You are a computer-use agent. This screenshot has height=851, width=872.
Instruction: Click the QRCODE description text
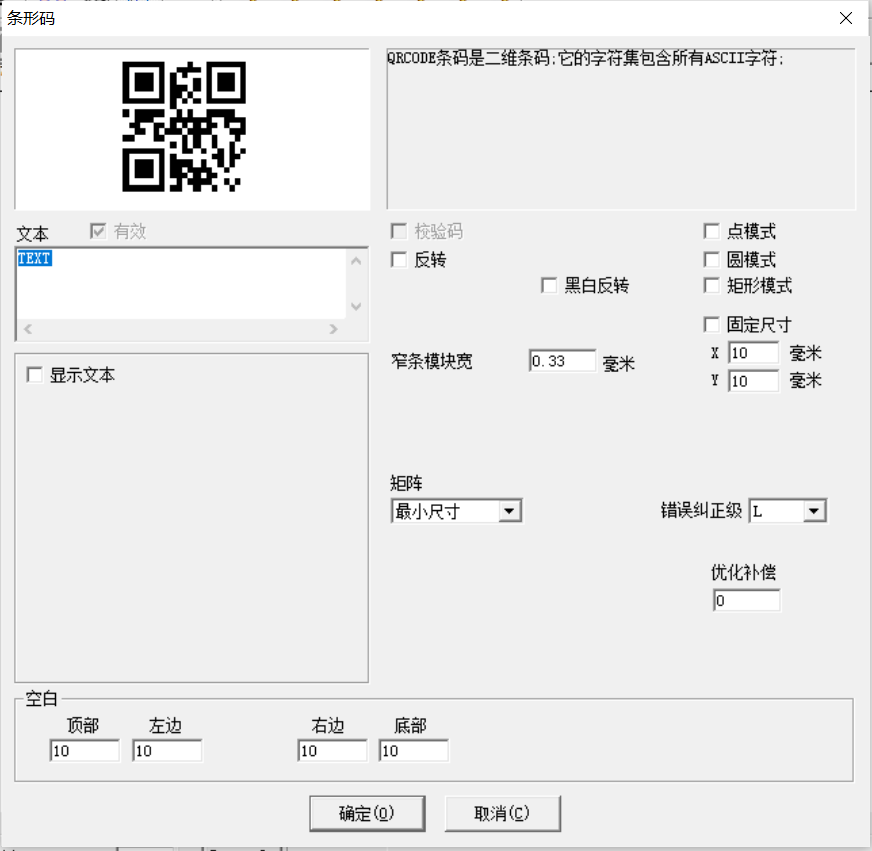(x=585, y=58)
